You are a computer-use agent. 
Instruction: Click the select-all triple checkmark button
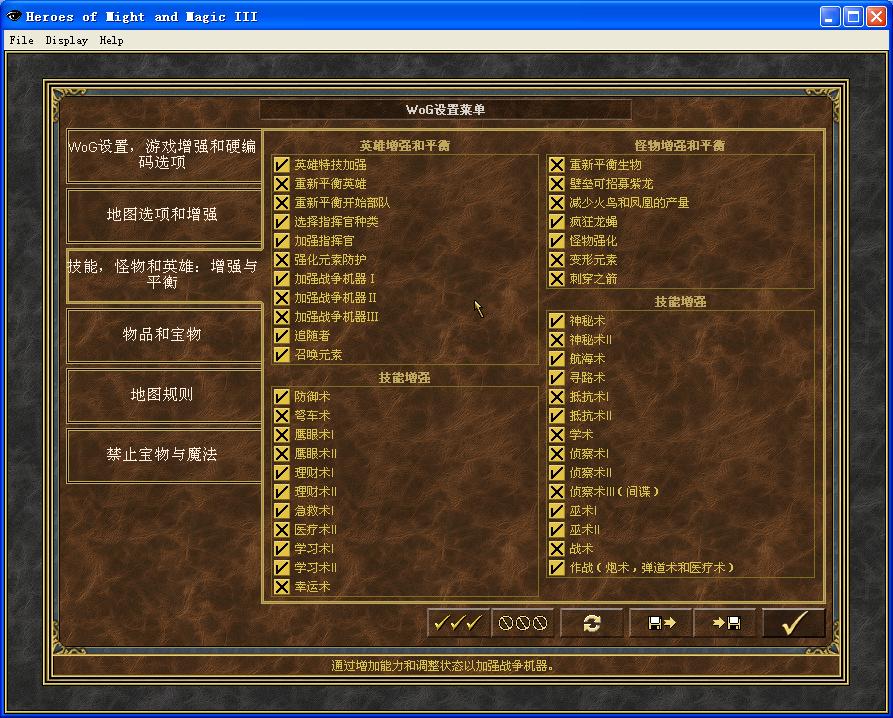pyautogui.click(x=458, y=623)
